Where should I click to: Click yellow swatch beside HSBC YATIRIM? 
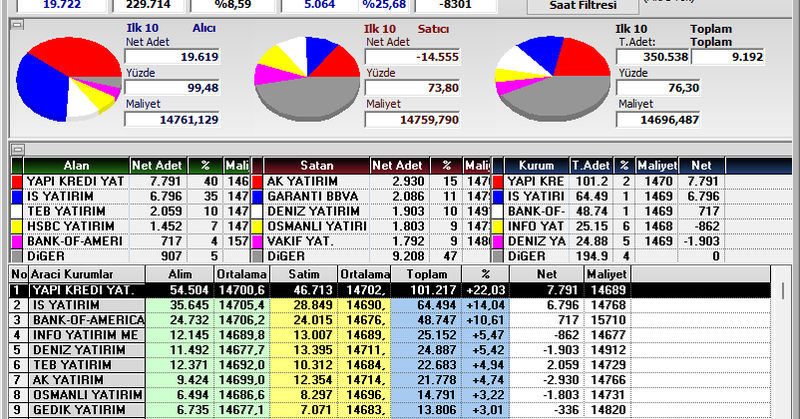[17, 226]
